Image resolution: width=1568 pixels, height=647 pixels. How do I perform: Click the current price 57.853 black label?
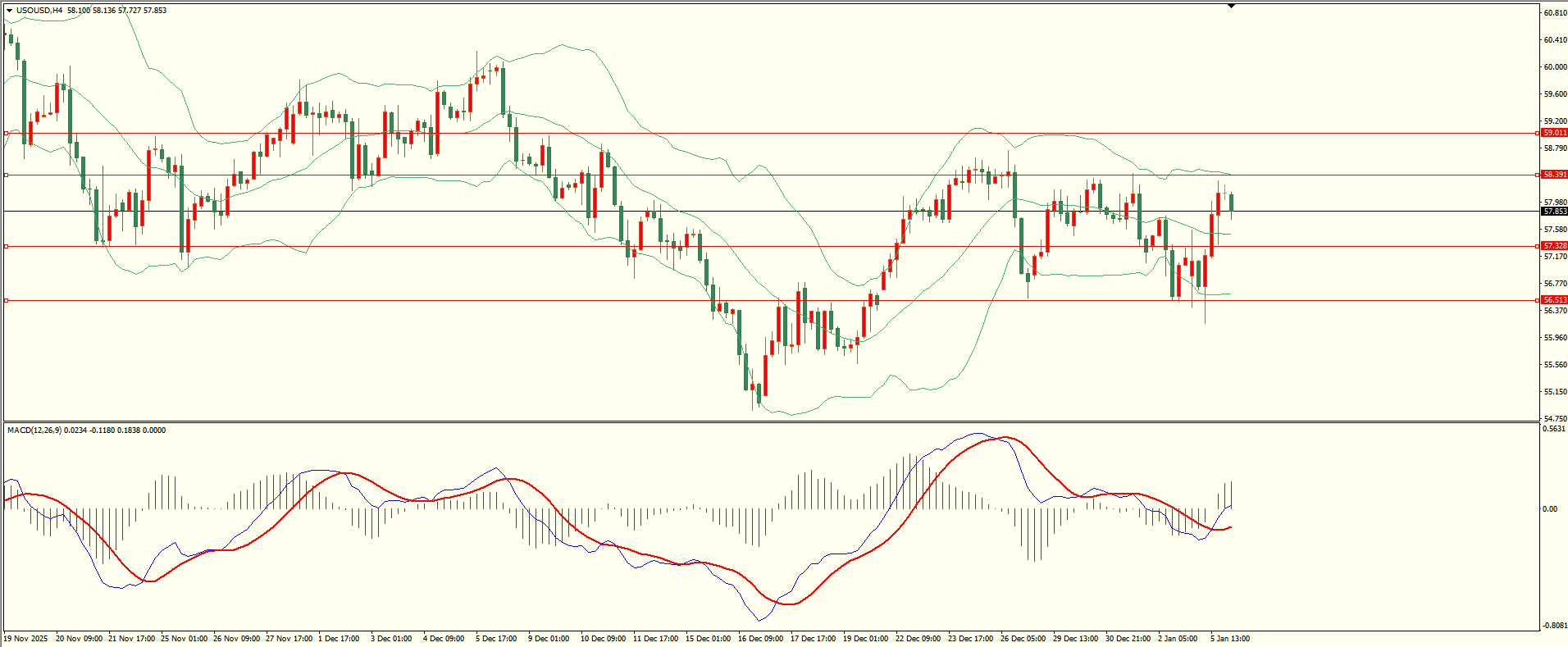tap(1554, 212)
